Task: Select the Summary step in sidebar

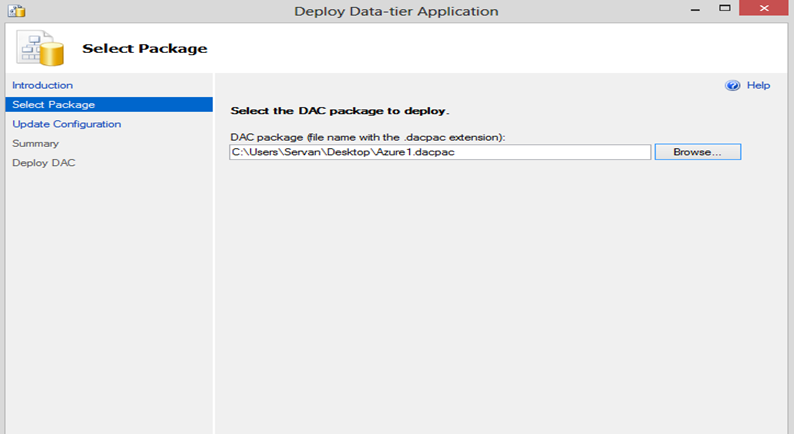Action: click(35, 143)
